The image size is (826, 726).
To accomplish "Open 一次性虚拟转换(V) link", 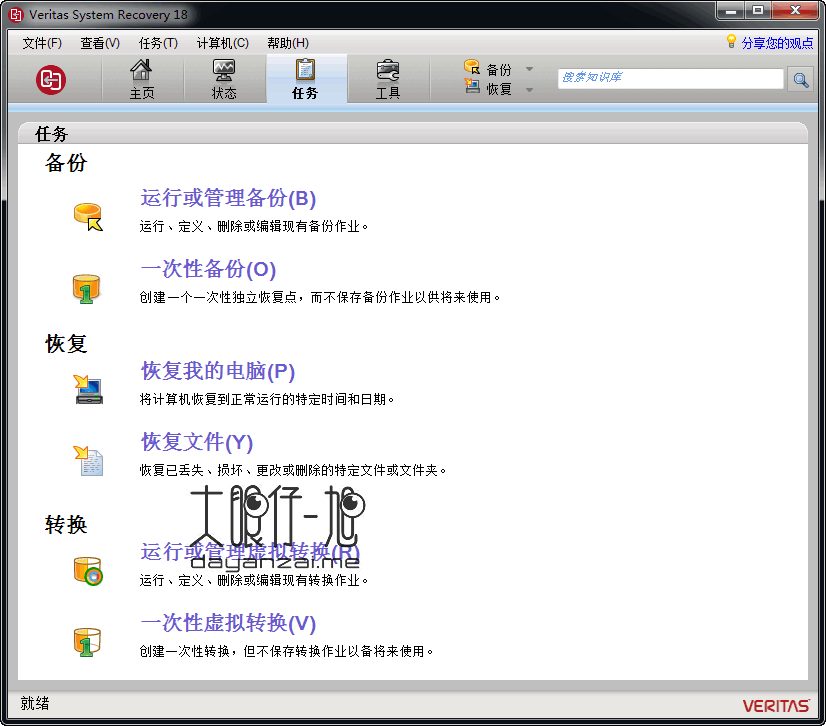I will tap(228, 623).
